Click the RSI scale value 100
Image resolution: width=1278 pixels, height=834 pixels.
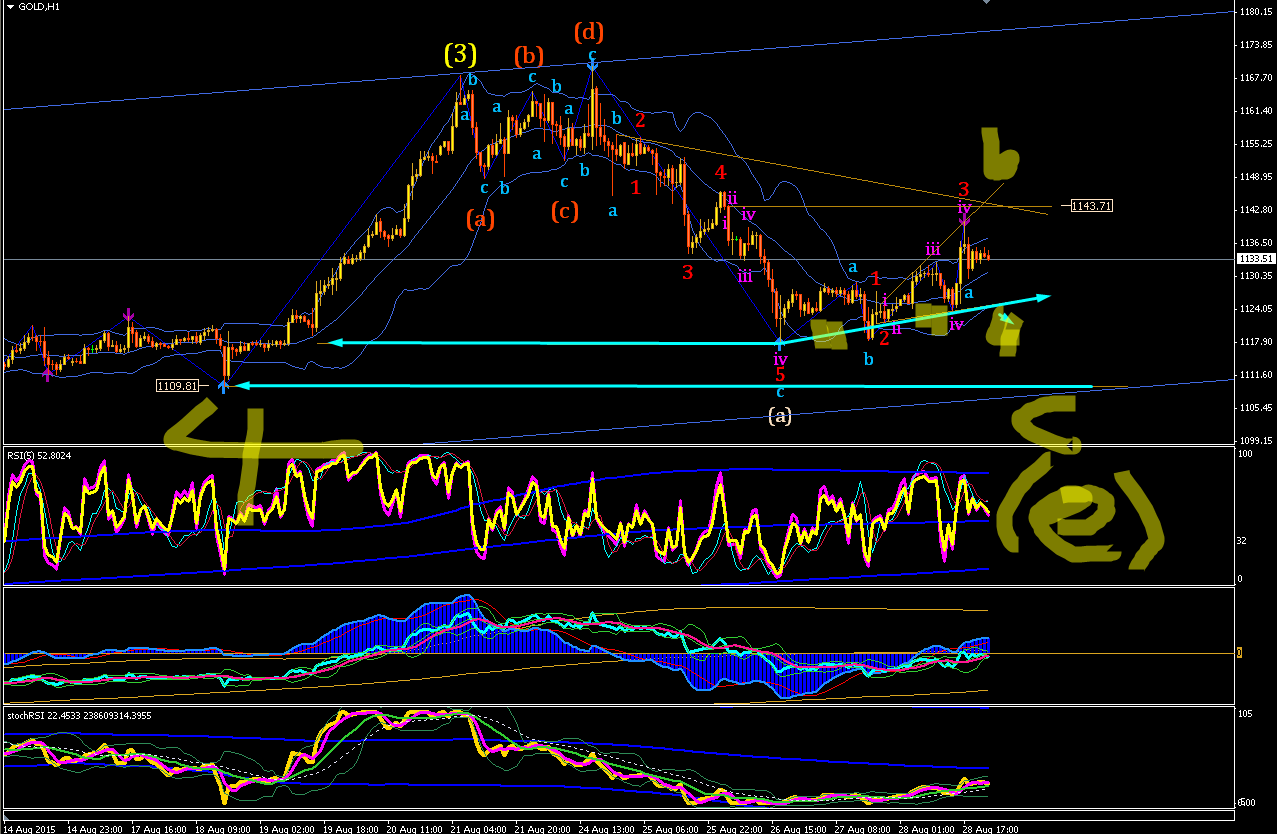[x=1245, y=454]
